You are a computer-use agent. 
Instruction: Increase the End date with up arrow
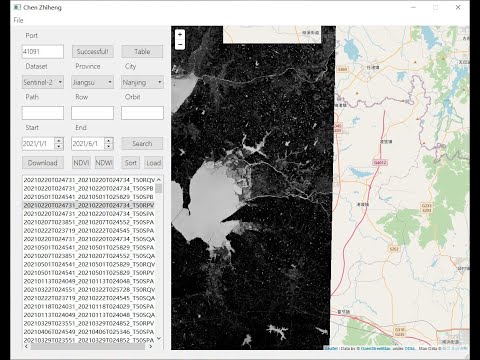tap(109, 140)
